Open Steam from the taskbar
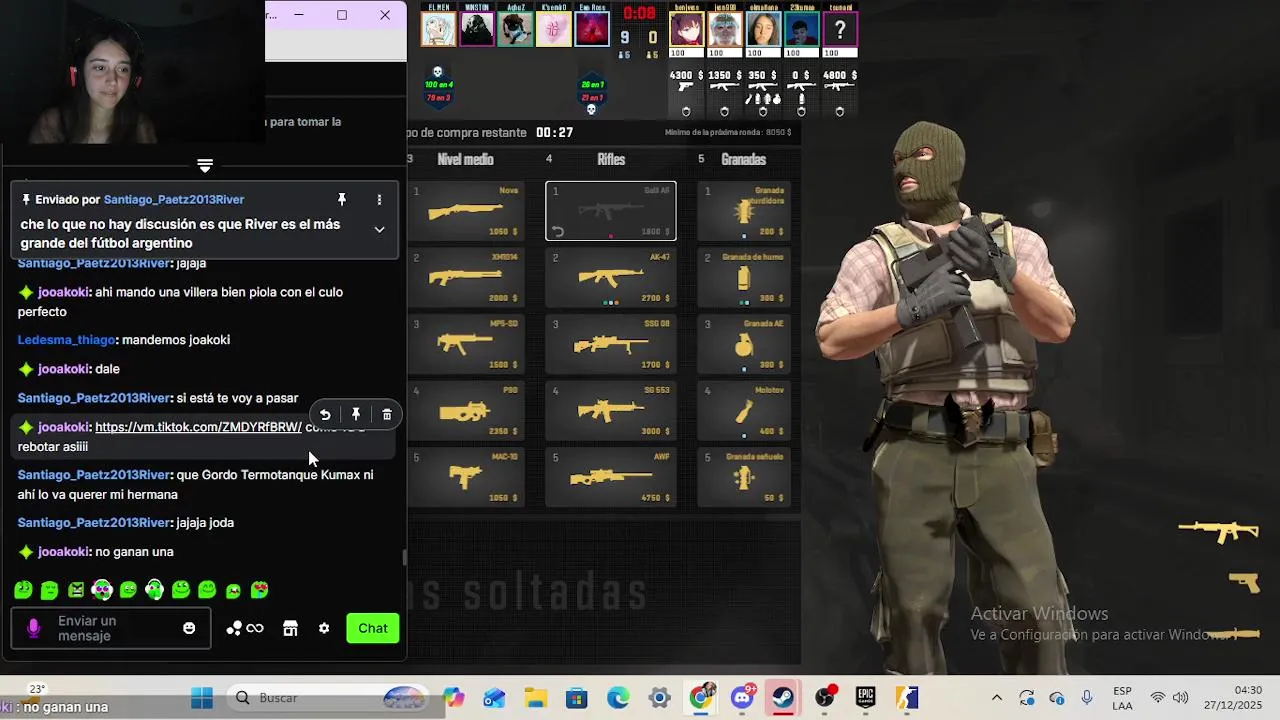 point(783,698)
